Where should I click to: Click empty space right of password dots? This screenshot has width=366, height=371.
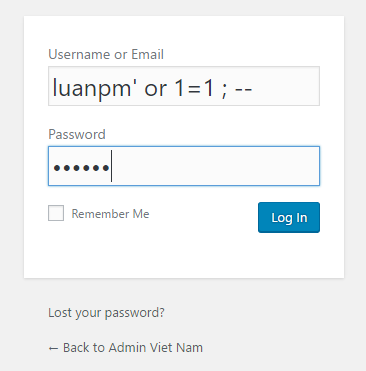point(217,166)
